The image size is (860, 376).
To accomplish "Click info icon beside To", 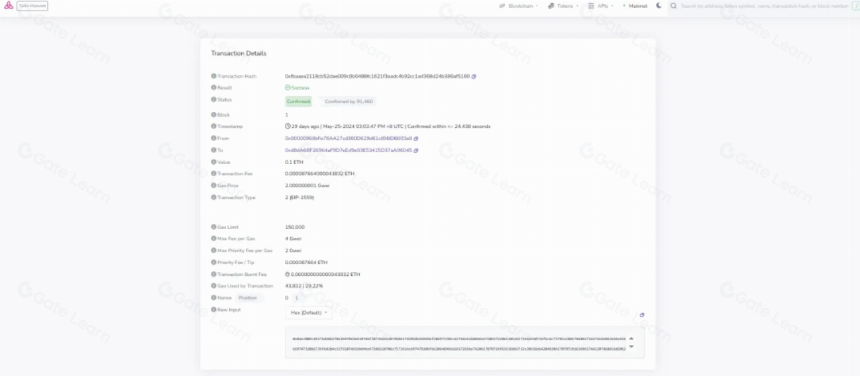I will 214,150.
